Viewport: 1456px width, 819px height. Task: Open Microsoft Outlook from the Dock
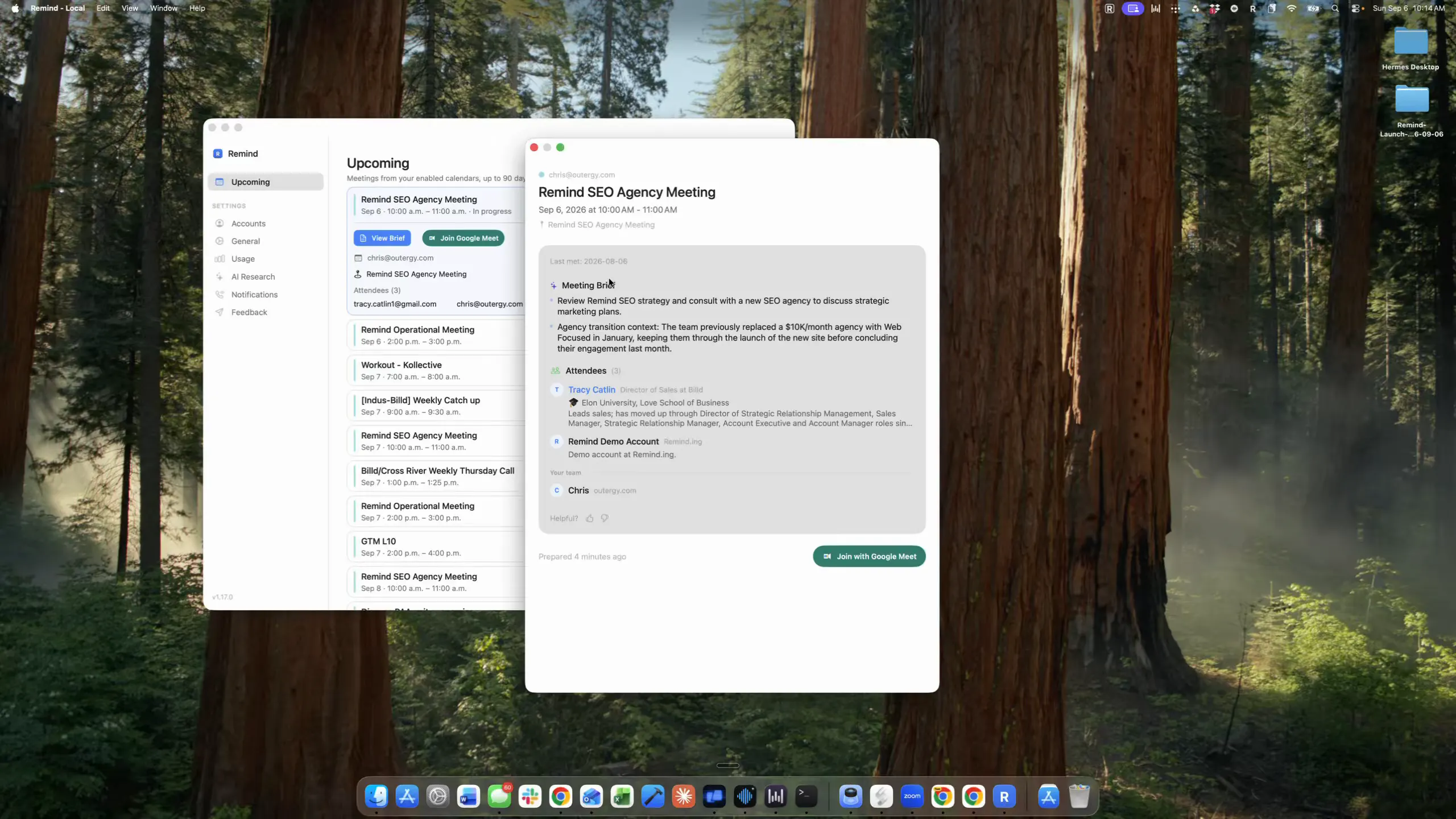tap(591, 796)
